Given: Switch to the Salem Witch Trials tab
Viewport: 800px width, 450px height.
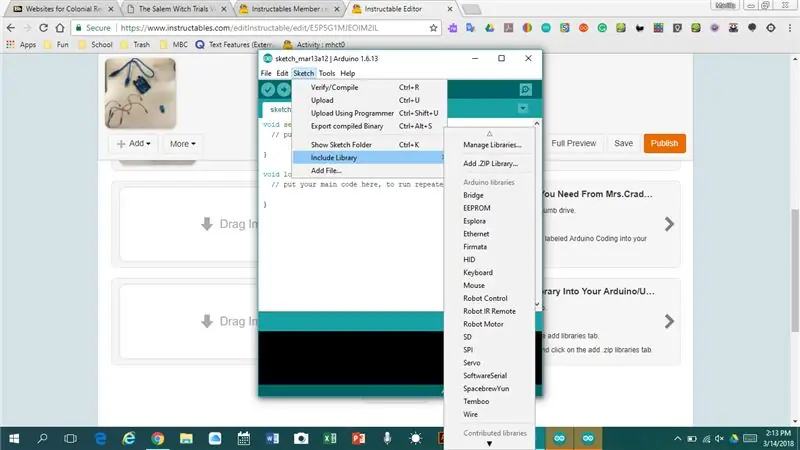Looking at the screenshot, I should pyautogui.click(x=177, y=9).
